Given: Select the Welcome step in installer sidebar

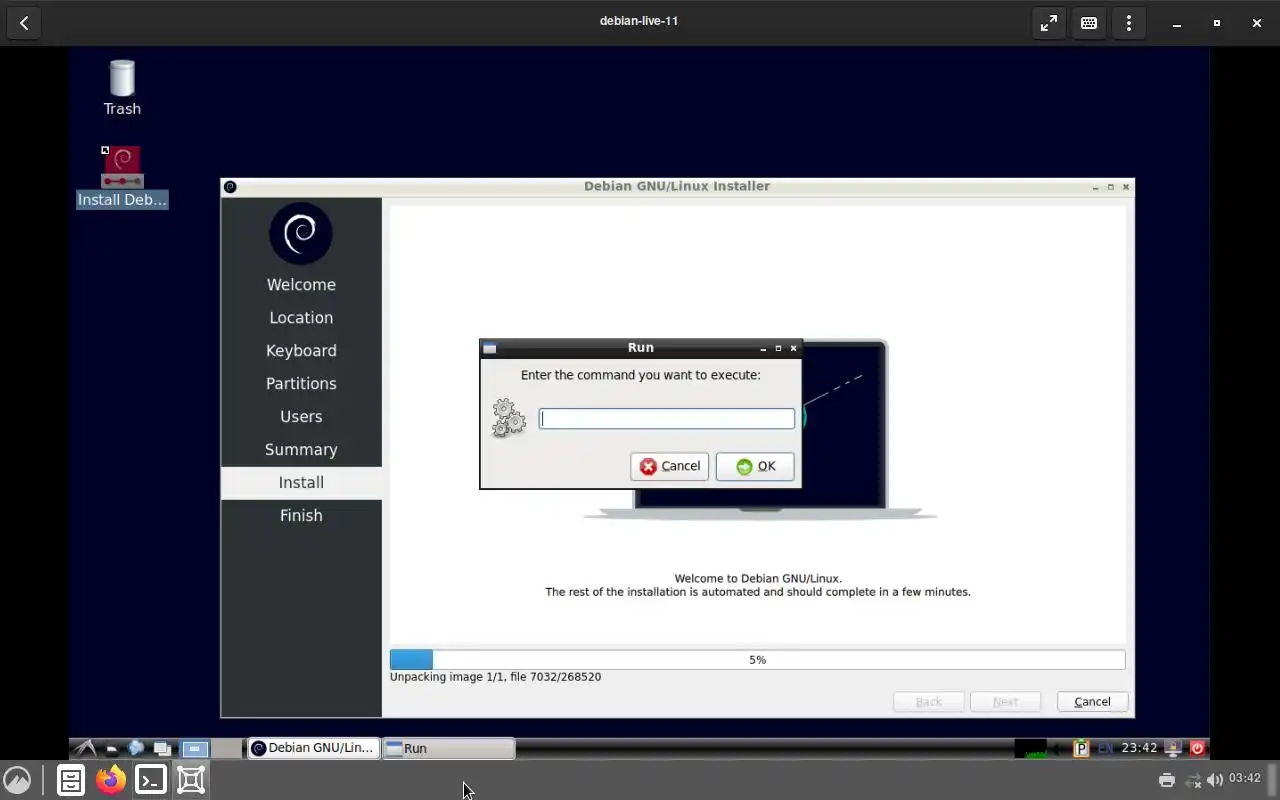Looking at the screenshot, I should 301,285.
